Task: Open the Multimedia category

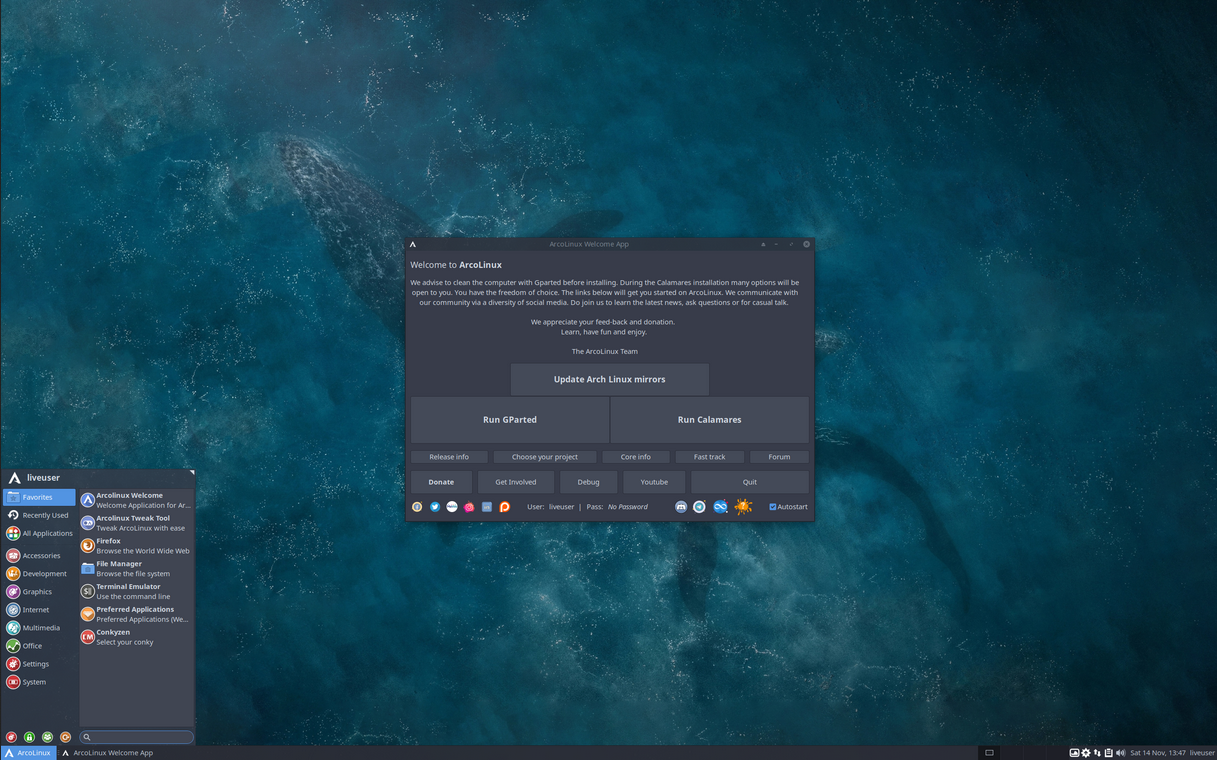Action: tap(39, 628)
